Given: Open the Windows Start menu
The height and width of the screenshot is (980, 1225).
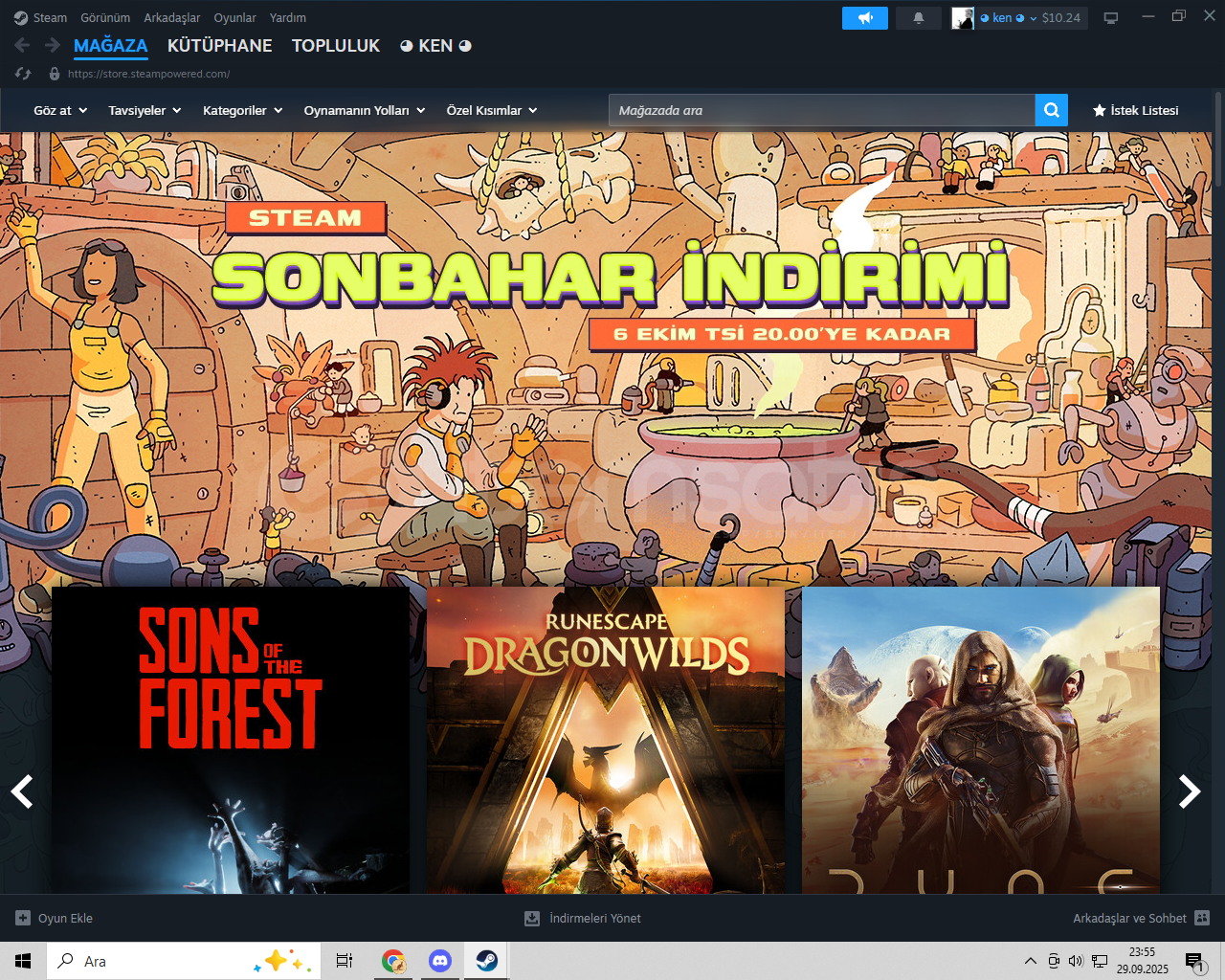Looking at the screenshot, I should point(23,961).
